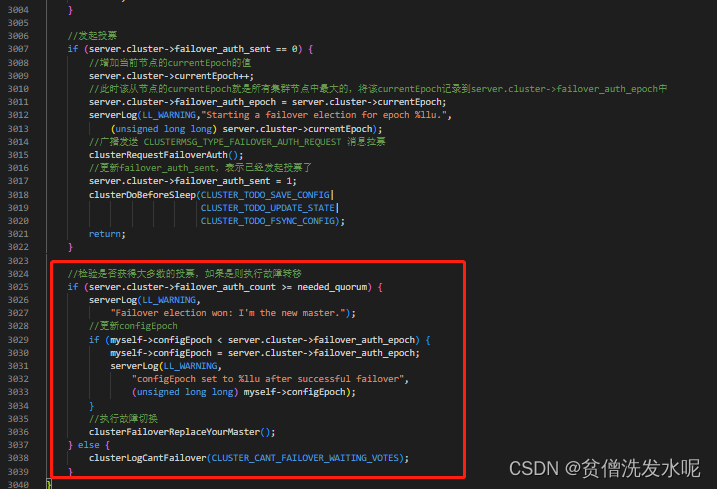Click the clusterDoBeforeSleep function name

click(x=142, y=195)
